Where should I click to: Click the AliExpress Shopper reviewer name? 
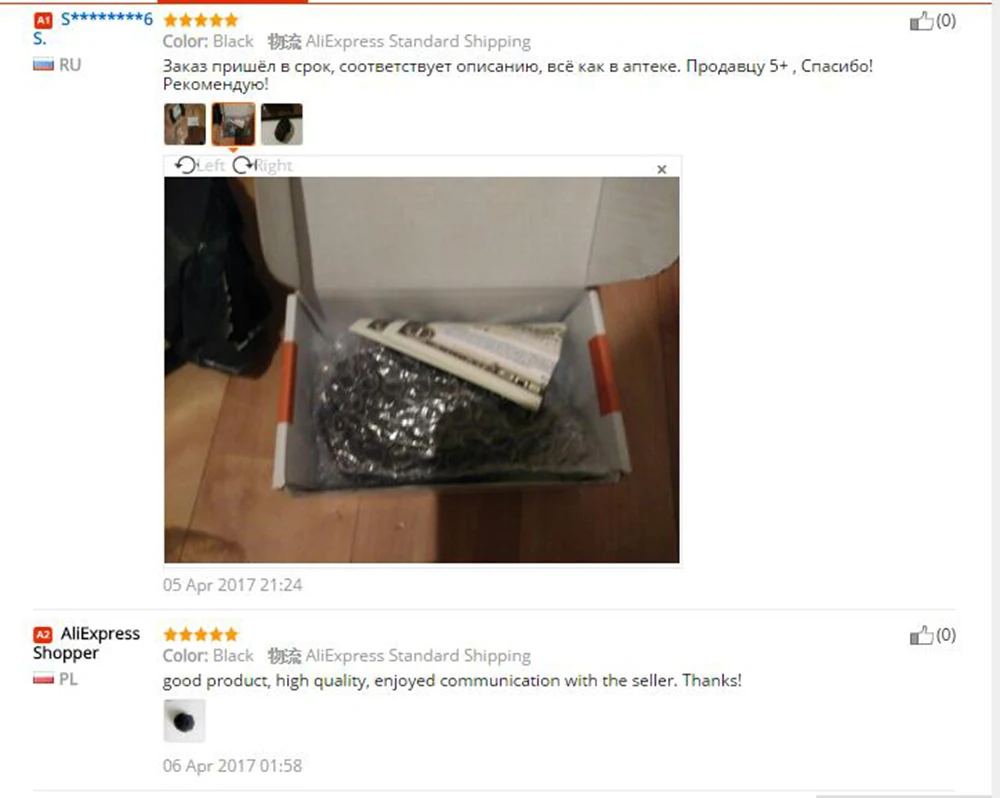tap(87, 643)
